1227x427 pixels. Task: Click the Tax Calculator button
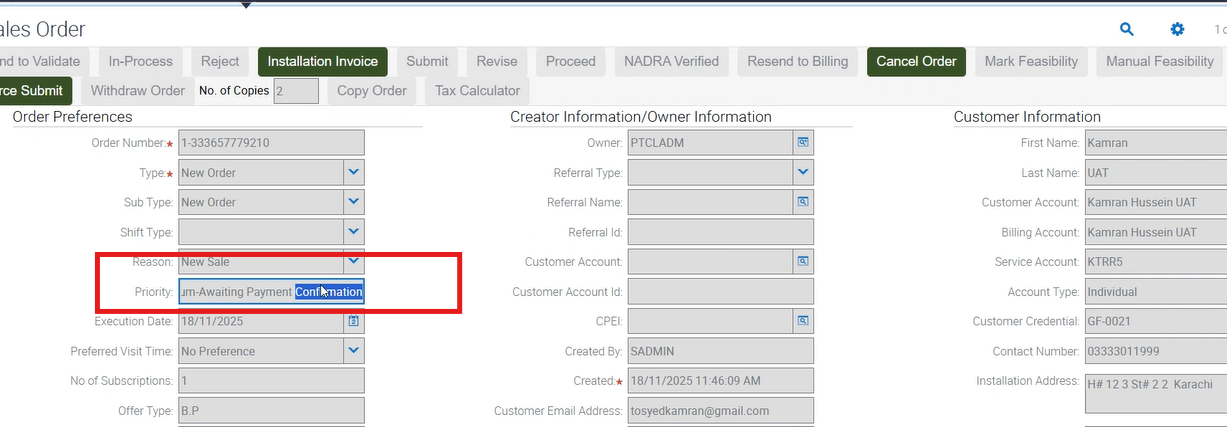click(477, 91)
